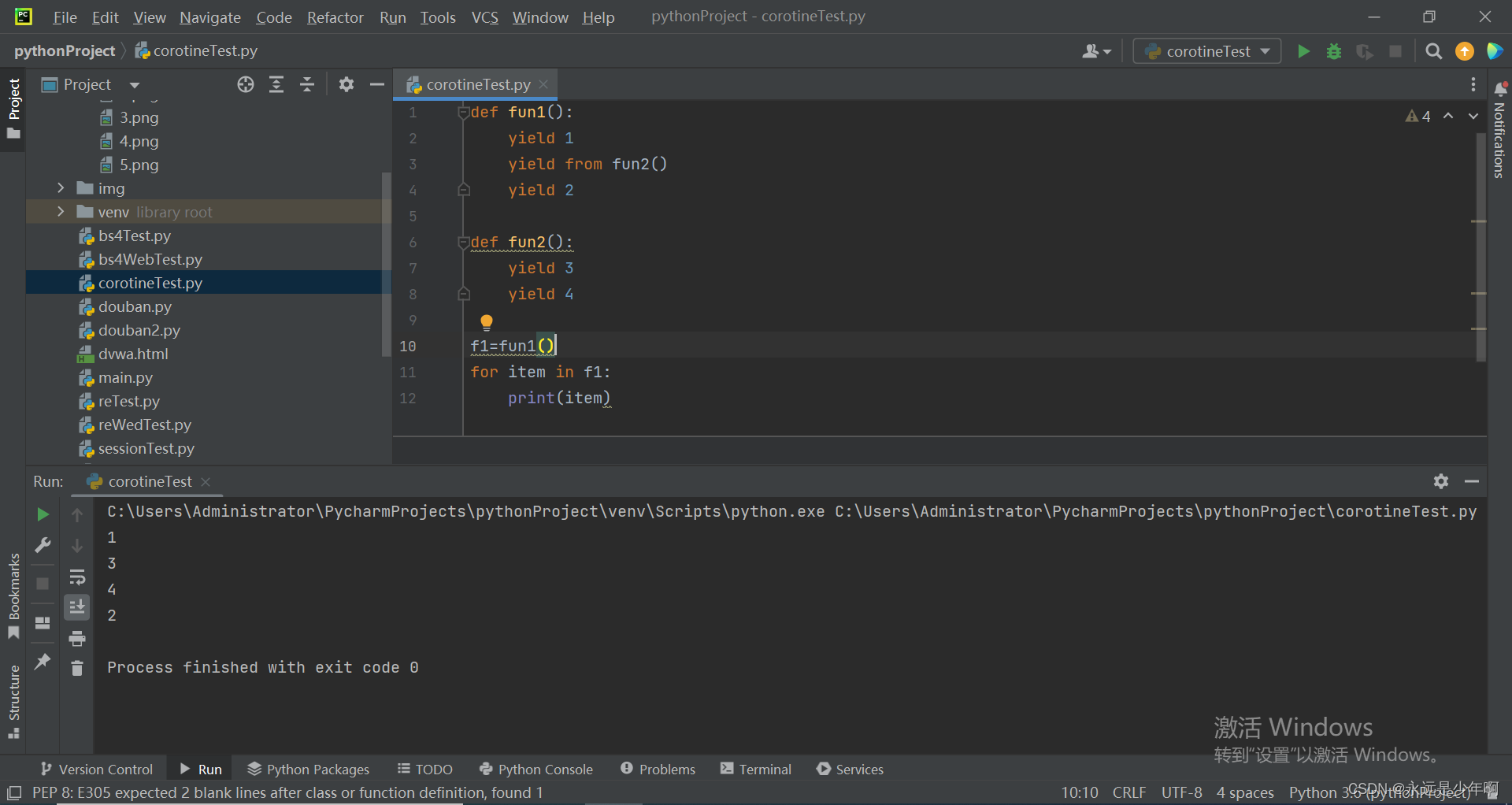Hide the Project tool window
Screen dimensions: 1512x805
377,84
